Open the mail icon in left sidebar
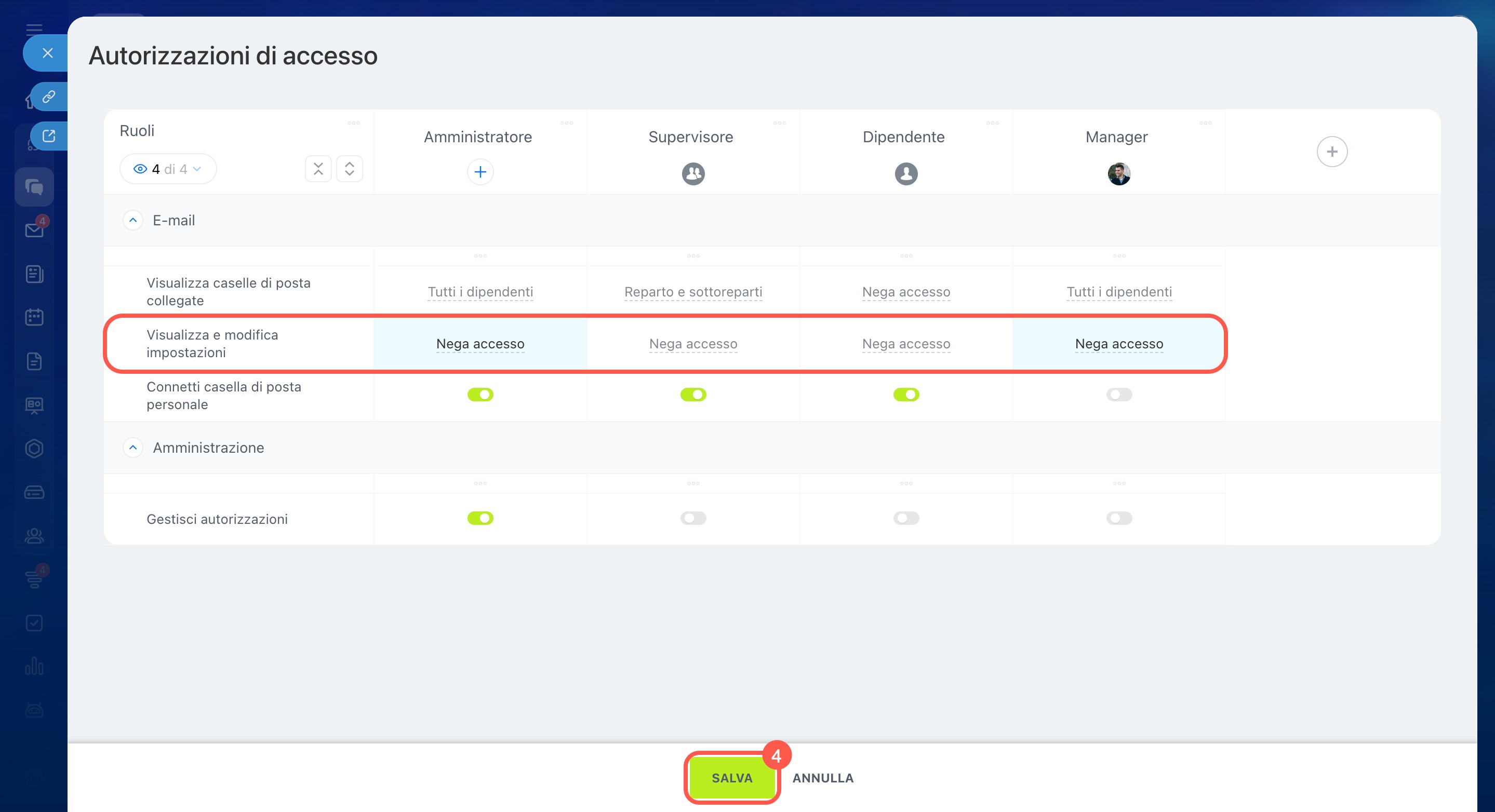Image resolution: width=1495 pixels, height=812 pixels. pos(34,231)
